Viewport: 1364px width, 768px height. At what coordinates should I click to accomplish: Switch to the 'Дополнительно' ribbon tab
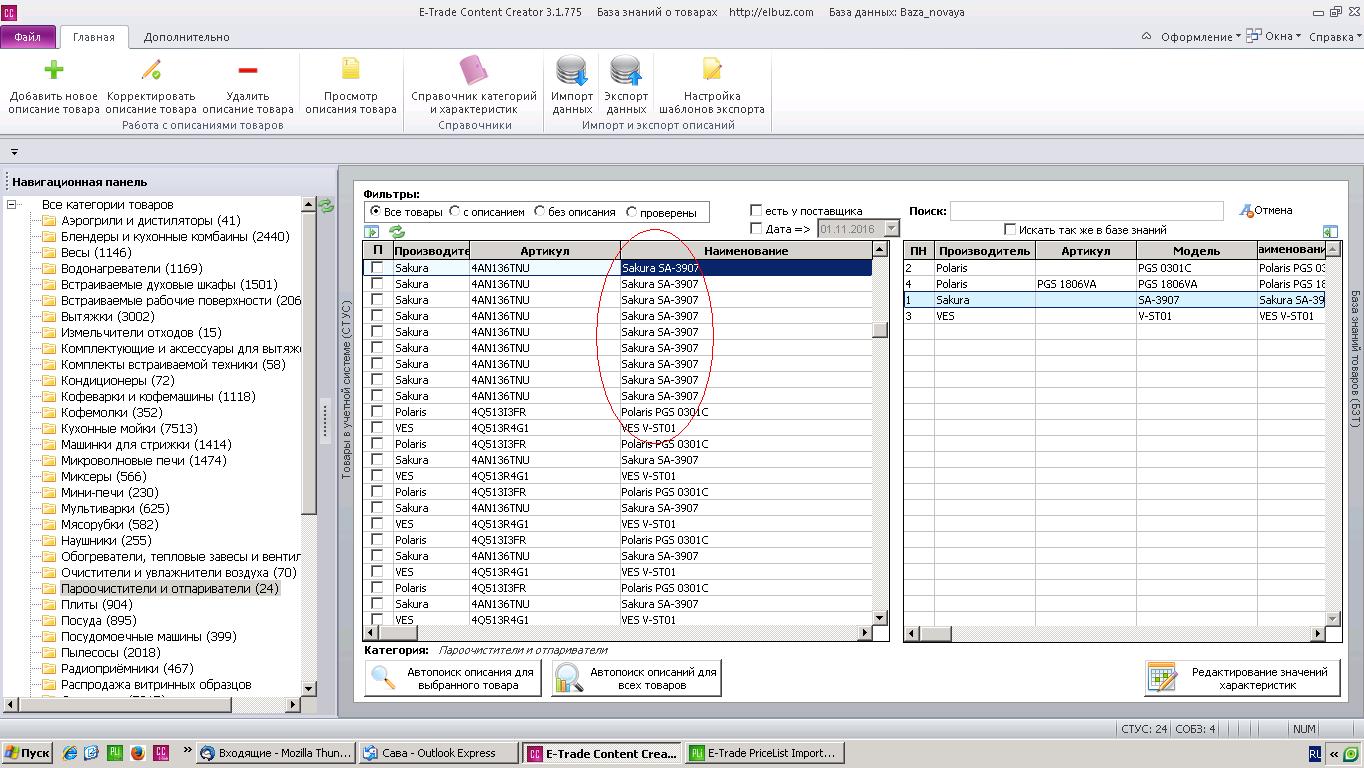click(186, 37)
